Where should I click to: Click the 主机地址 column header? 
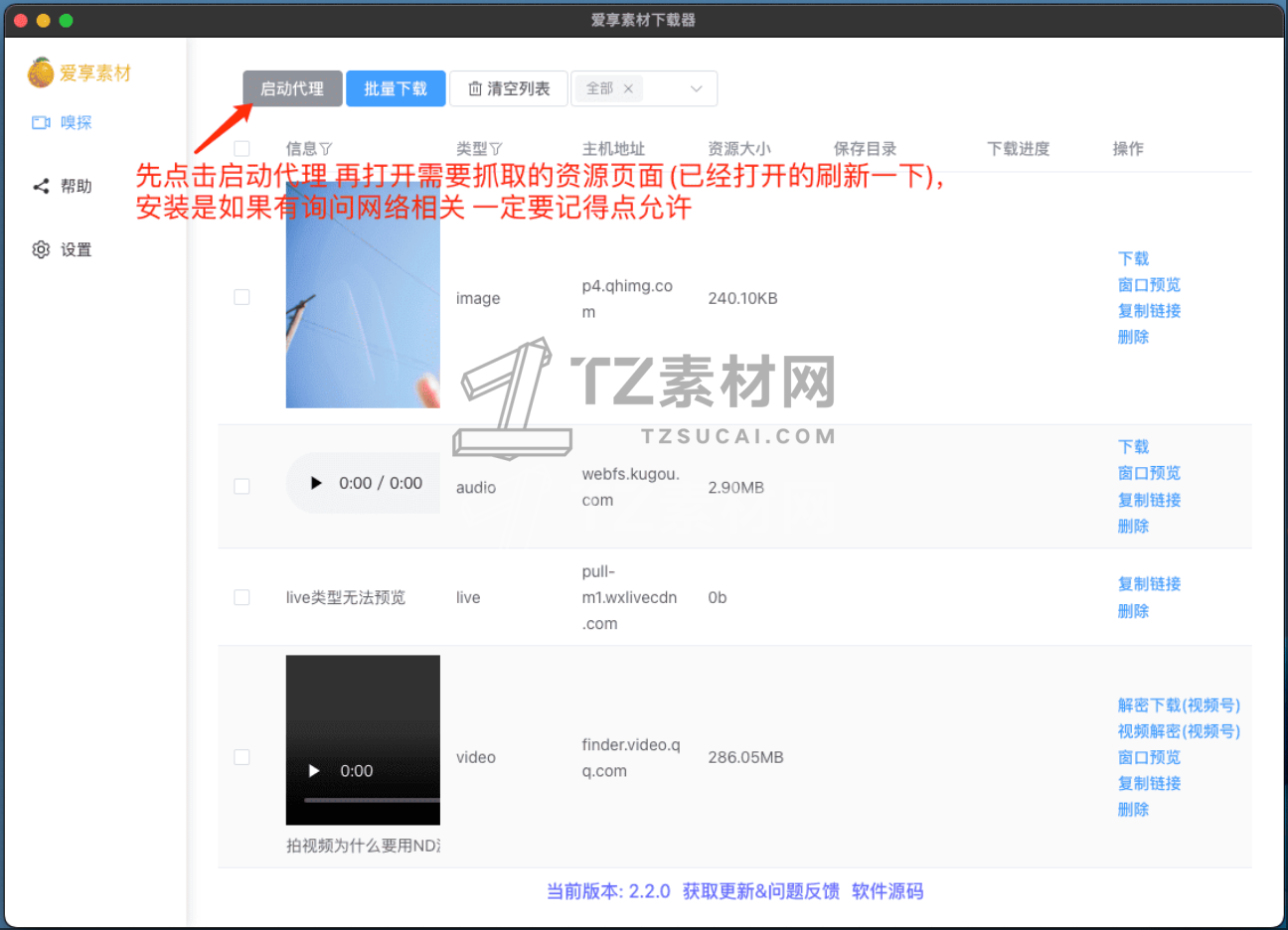coord(613,149)
